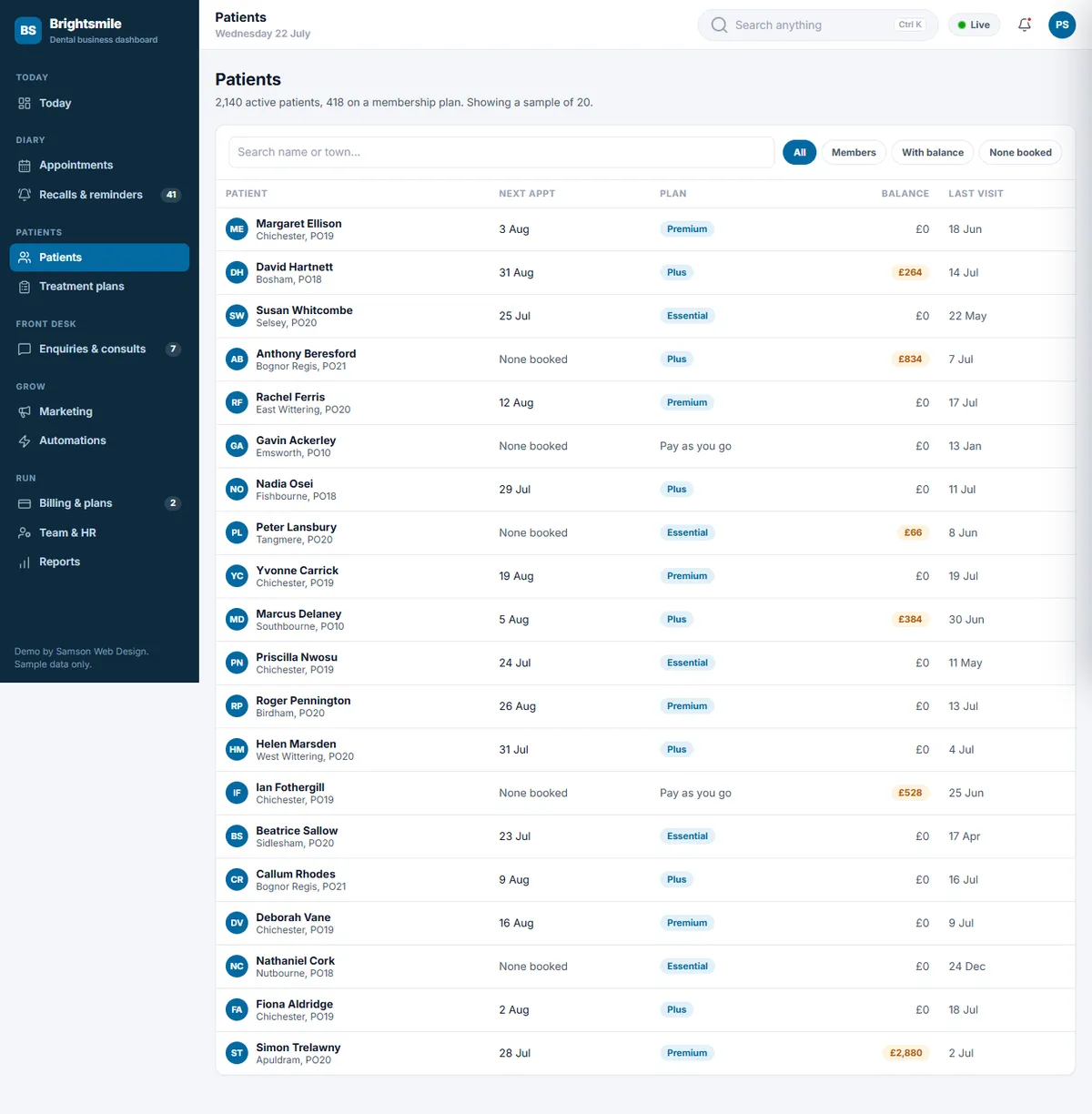
Task: Click Gavin Ackerley's Pay as you go plan
Action: click(695, 446)
